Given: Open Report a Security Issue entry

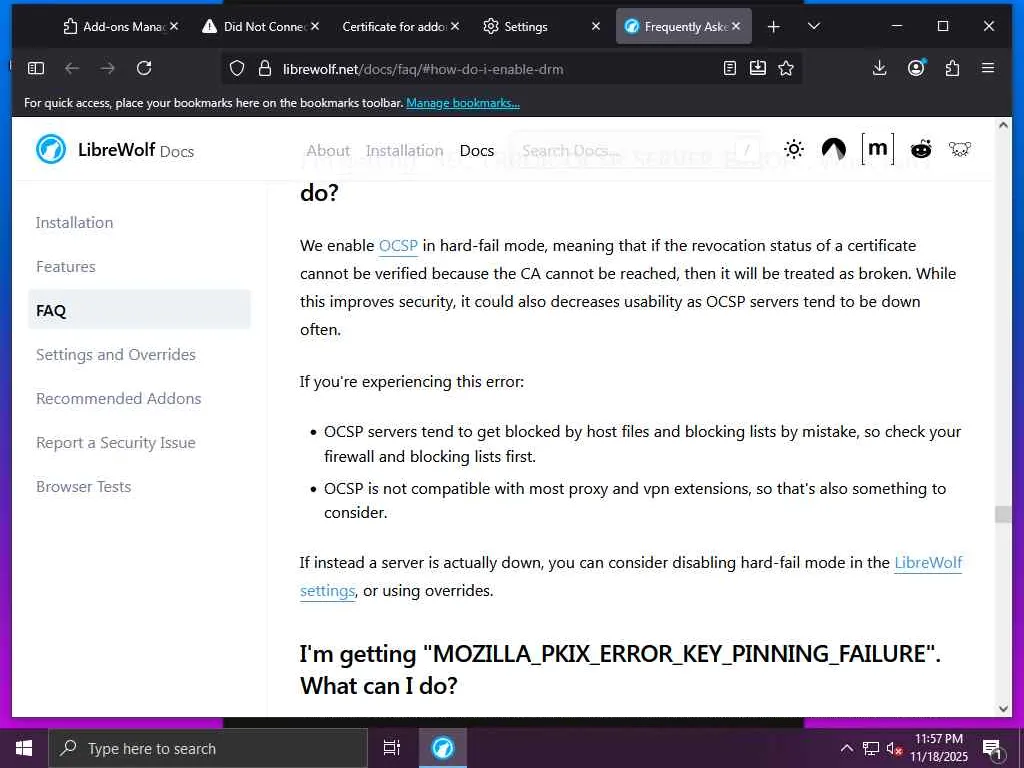Looking at the screenshot, I should click(x=116, y=443).
